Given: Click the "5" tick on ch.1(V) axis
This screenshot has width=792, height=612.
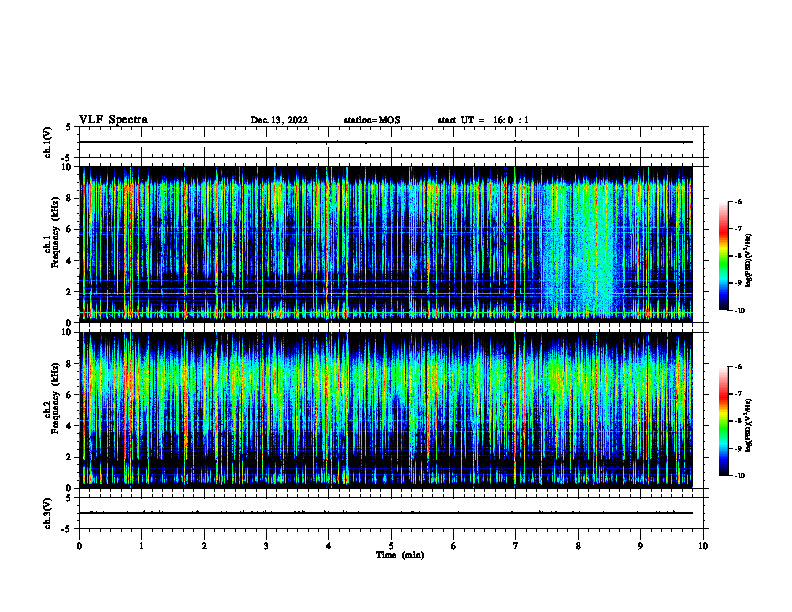Looking at the screenshot, I should pos(69,127).
